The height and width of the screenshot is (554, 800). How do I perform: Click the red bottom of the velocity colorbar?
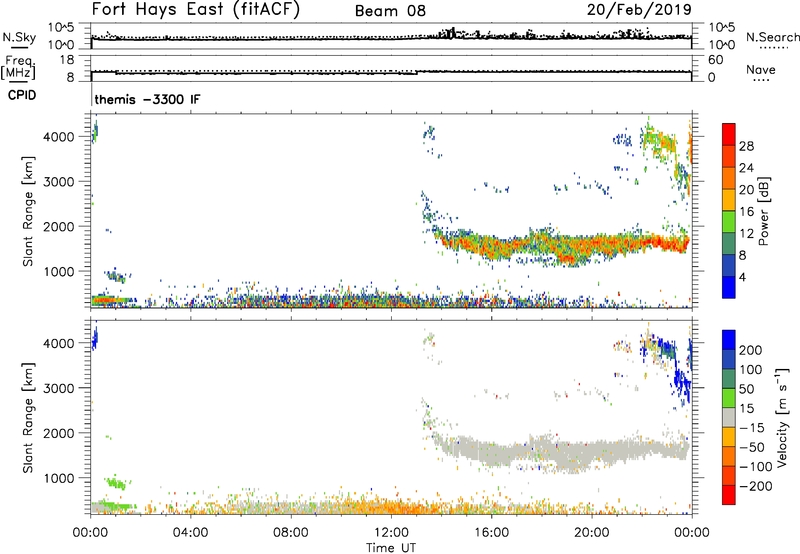pyautogui.click(x=729, y=495)
